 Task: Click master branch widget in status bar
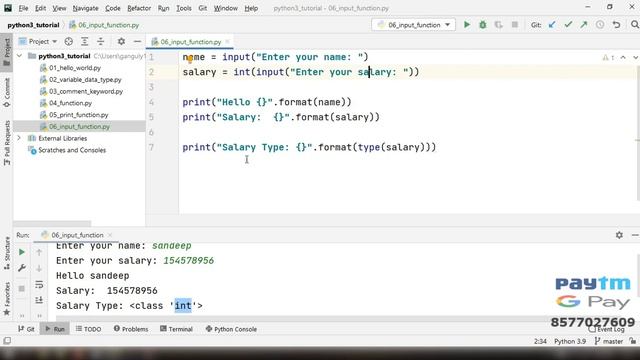tap(609, 341)
